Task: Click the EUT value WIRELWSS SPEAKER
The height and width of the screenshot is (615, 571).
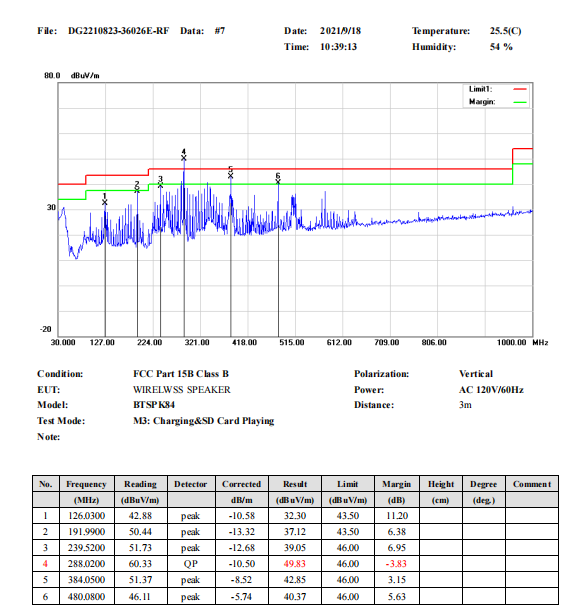Action: [x=182, y=390]
